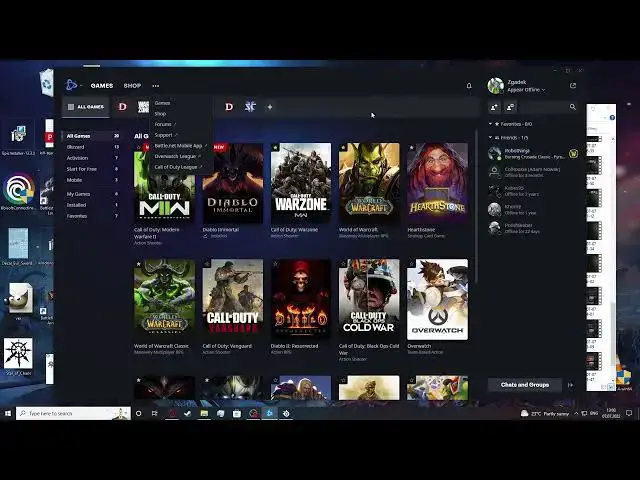Toggle favorite star on WoW Classic card
The width and height of the screenshot is (640, 480).
(139, 264)
